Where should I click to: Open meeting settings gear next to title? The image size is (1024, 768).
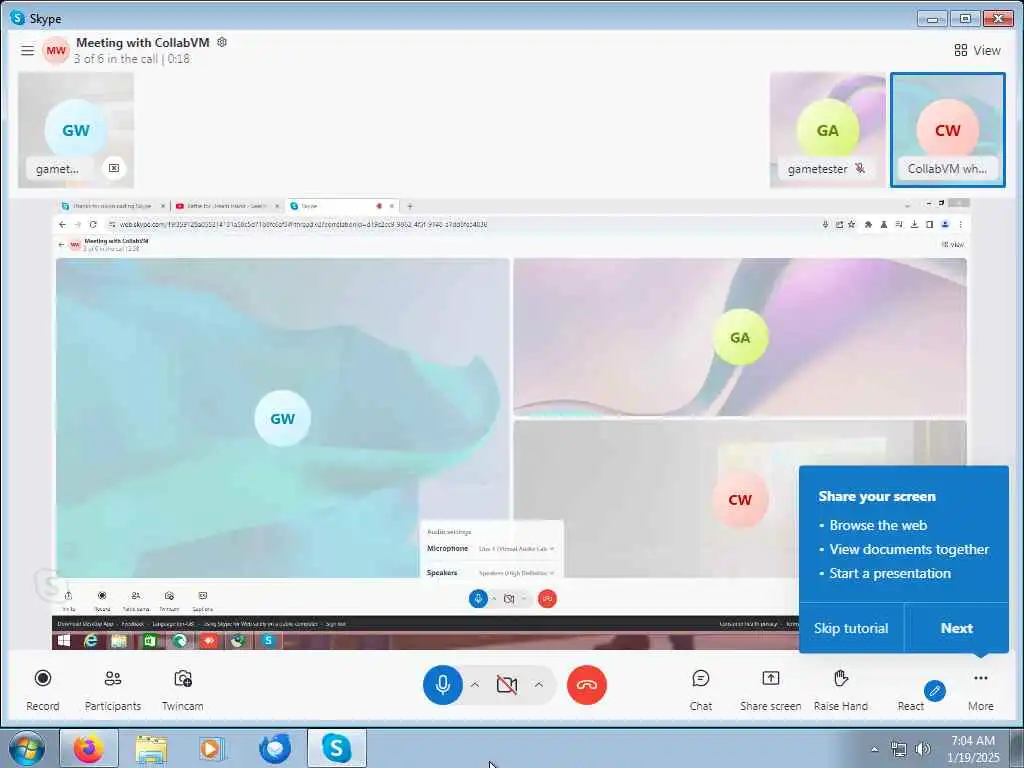(x=222, y=42)
